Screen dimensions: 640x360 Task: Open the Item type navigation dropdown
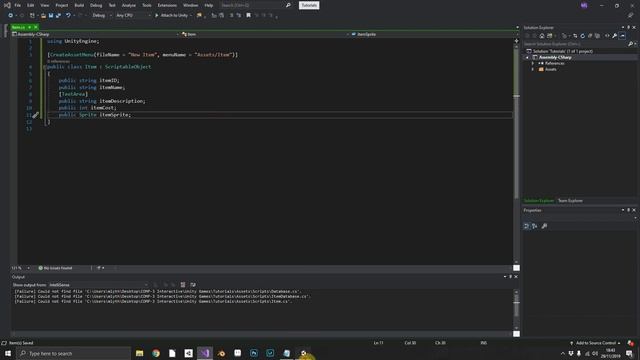pyautogui.click(x=264, y=34)
